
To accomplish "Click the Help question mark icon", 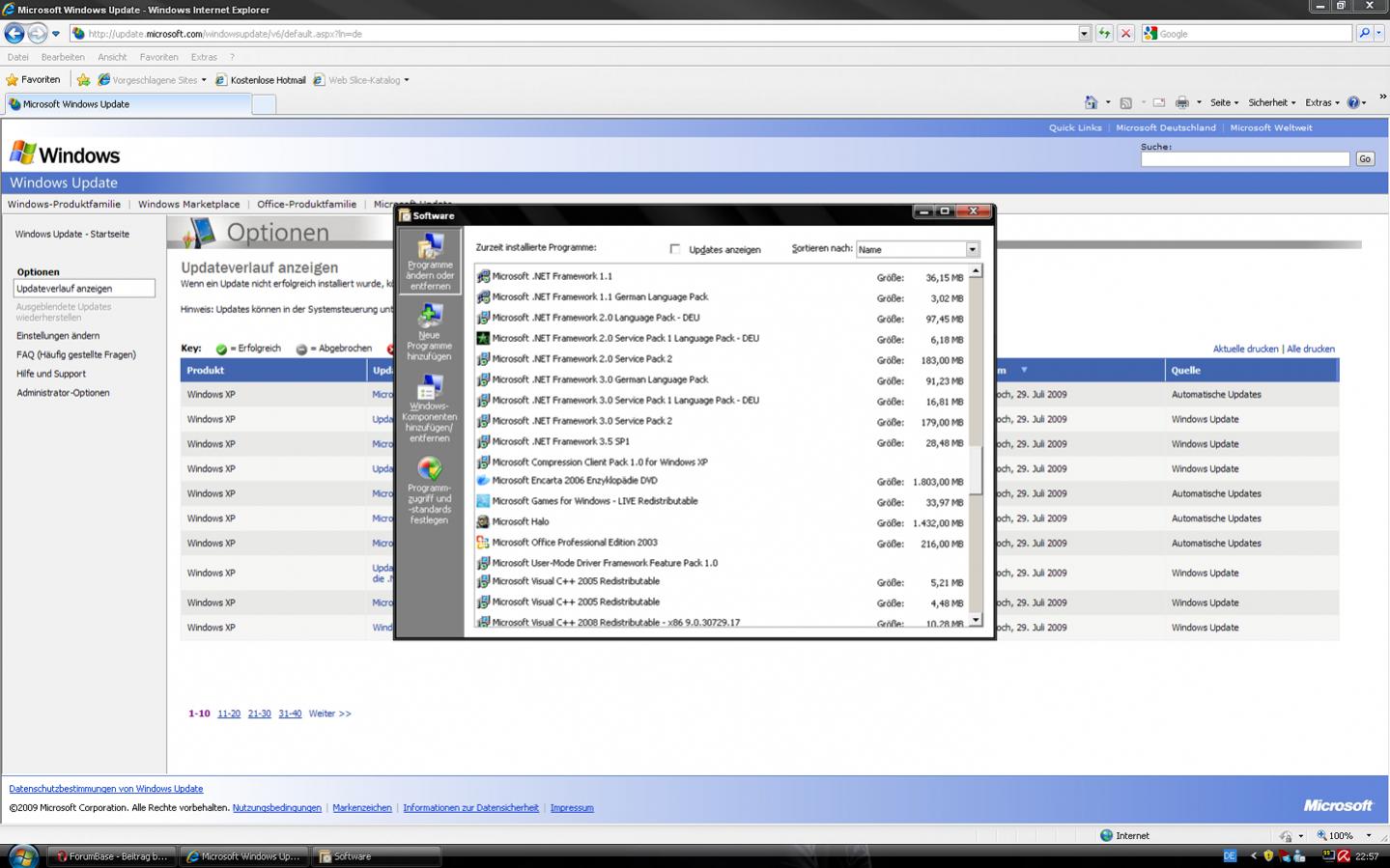I will pyautogui.click(x=1353, y=102).
